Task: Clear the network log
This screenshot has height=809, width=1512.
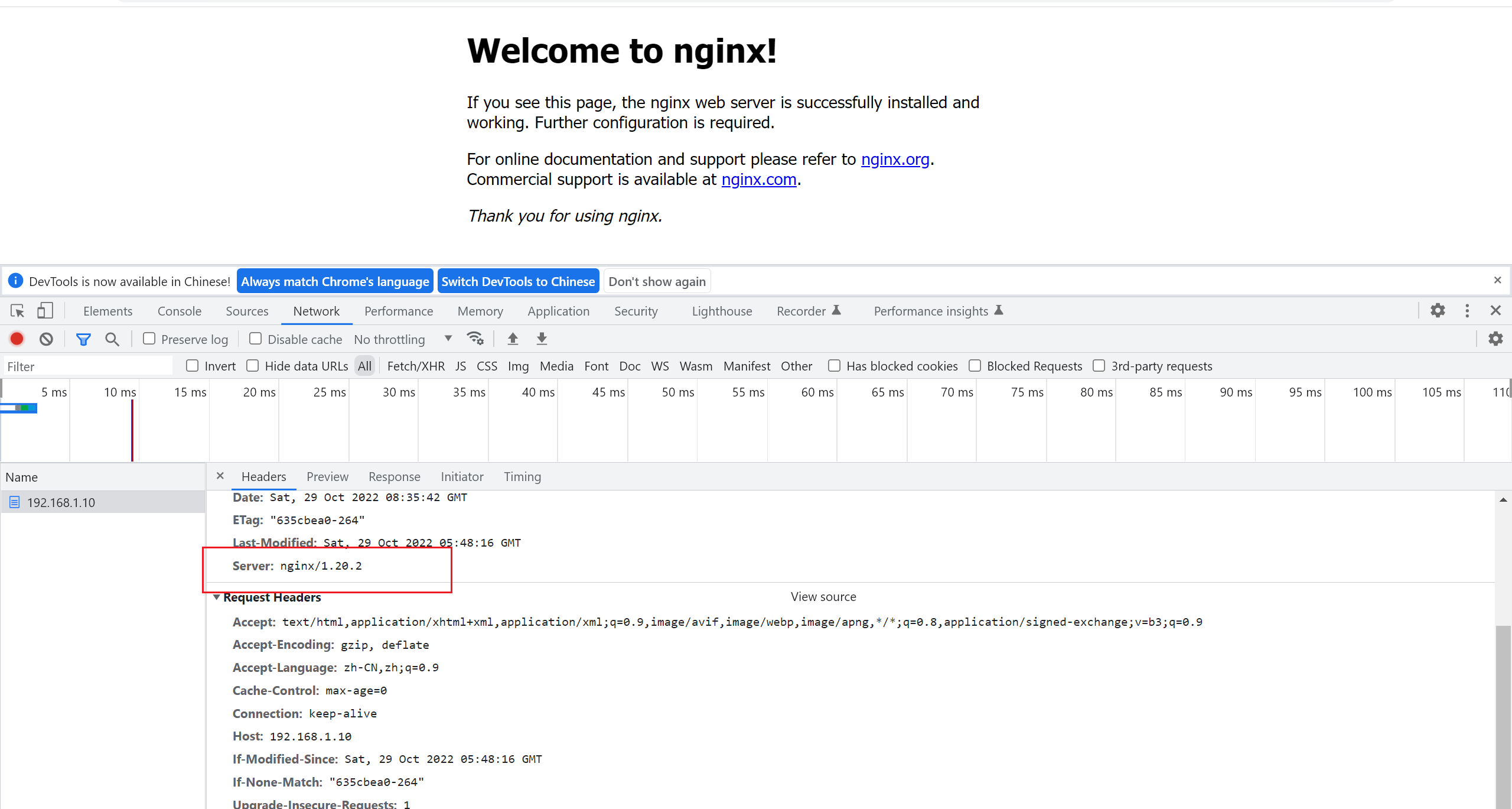Action: click(x=46, y=339)
